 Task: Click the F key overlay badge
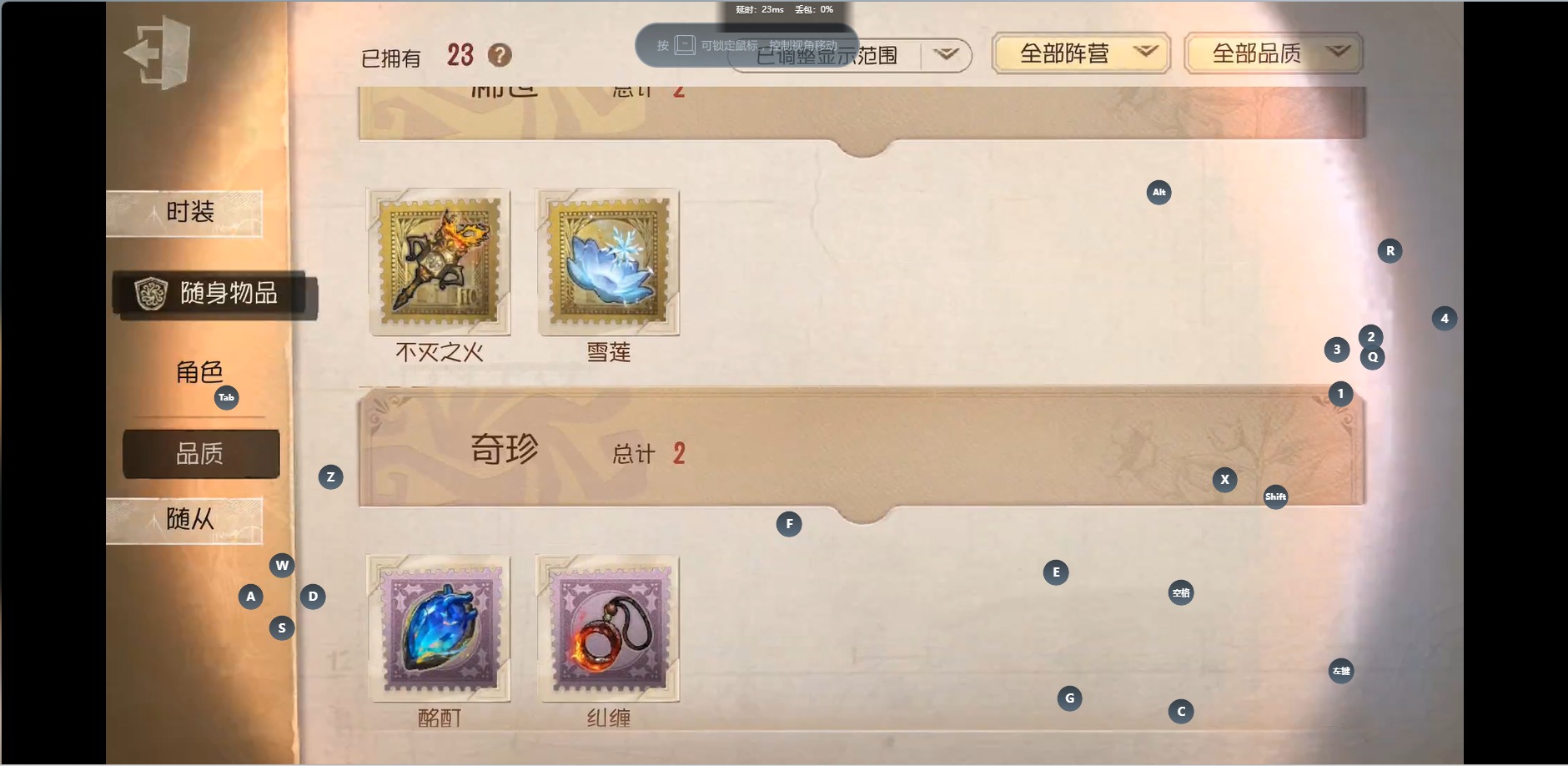pos(789,524)
